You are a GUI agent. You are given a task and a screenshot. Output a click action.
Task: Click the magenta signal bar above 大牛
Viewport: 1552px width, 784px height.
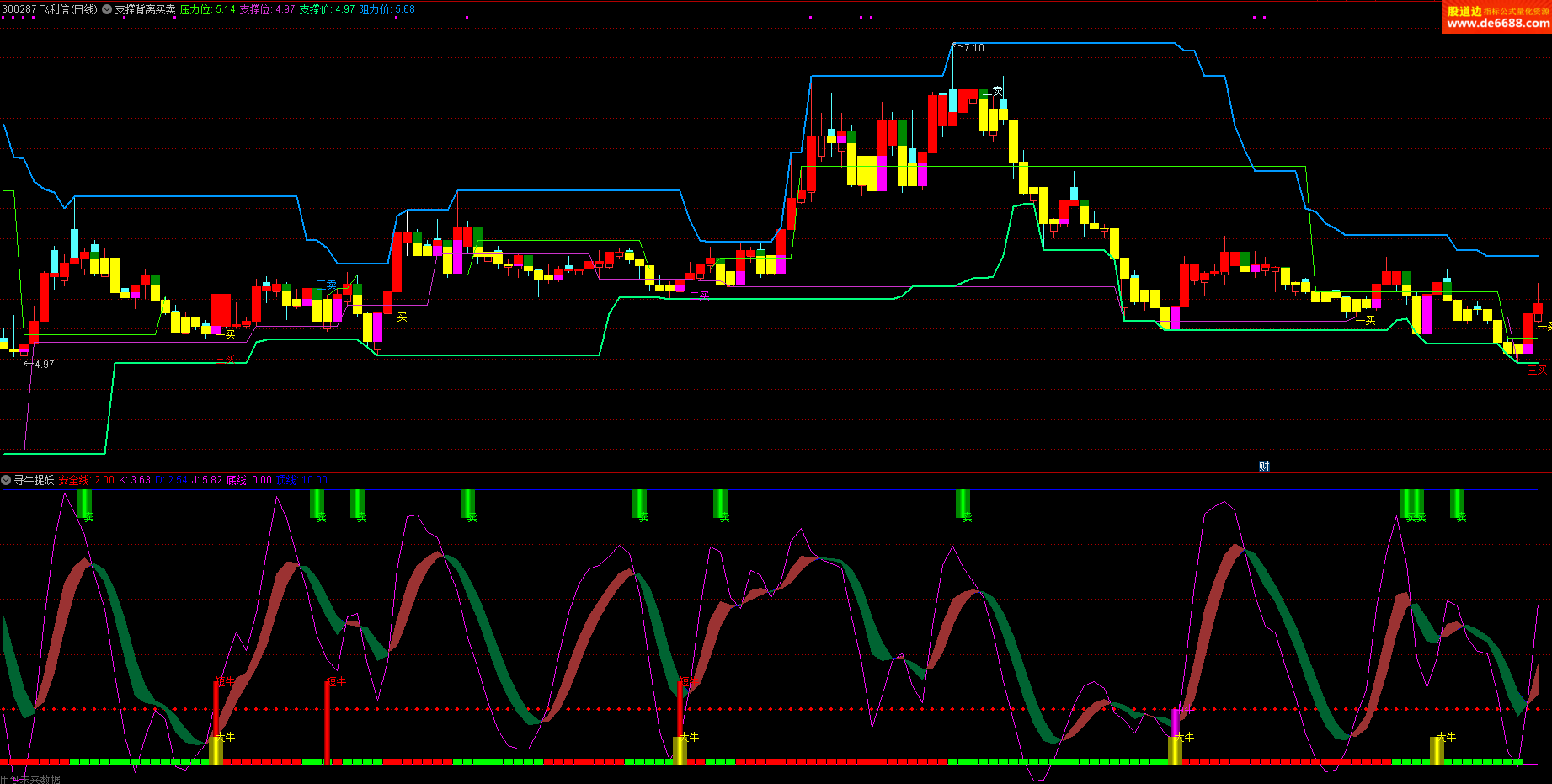click(1175, 722)
